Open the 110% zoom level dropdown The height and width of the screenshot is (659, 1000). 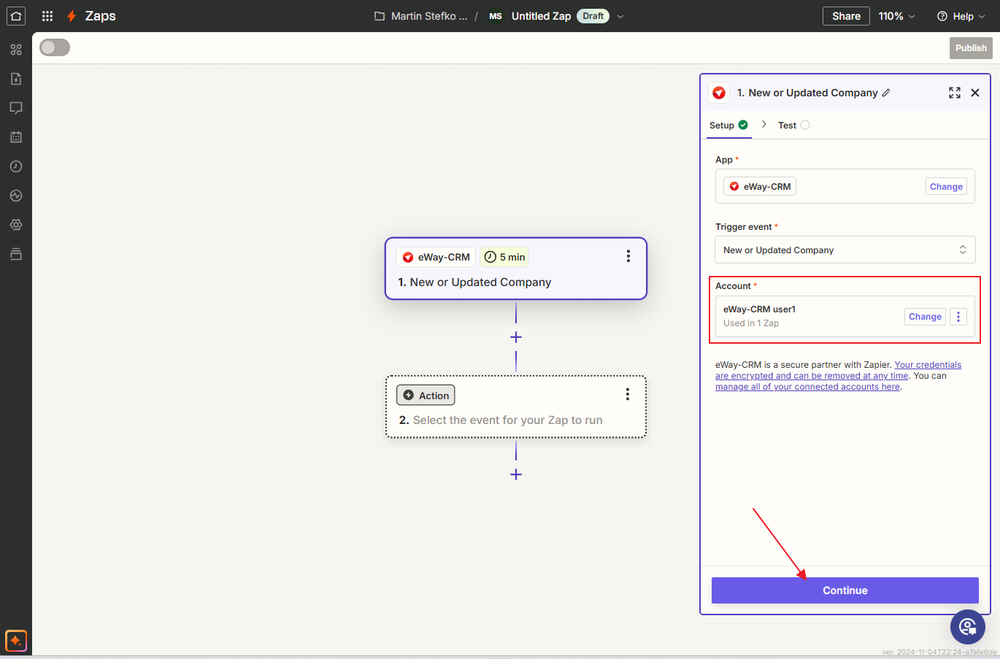(x=897, y=16)
